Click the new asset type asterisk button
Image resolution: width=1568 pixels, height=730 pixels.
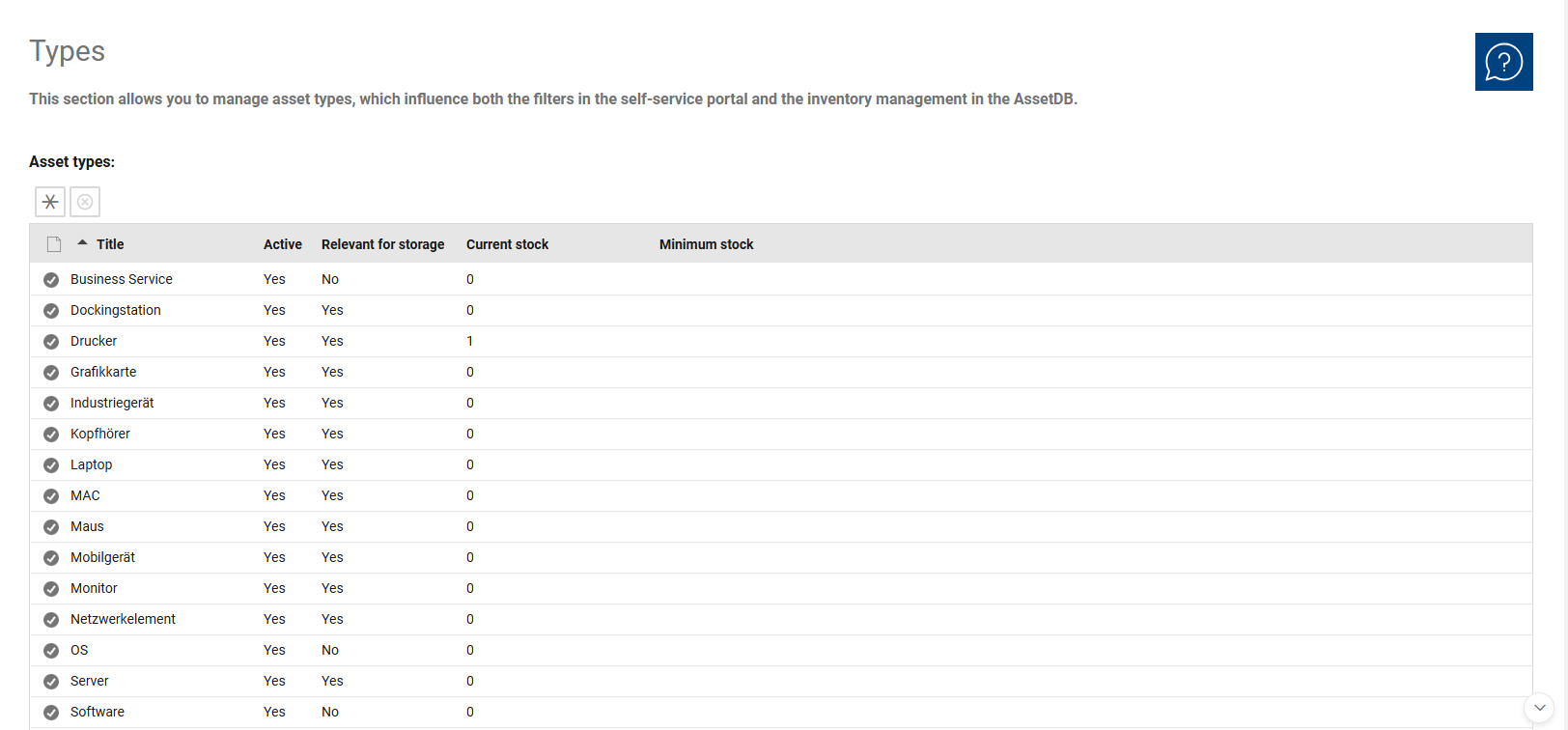(50, 202)
